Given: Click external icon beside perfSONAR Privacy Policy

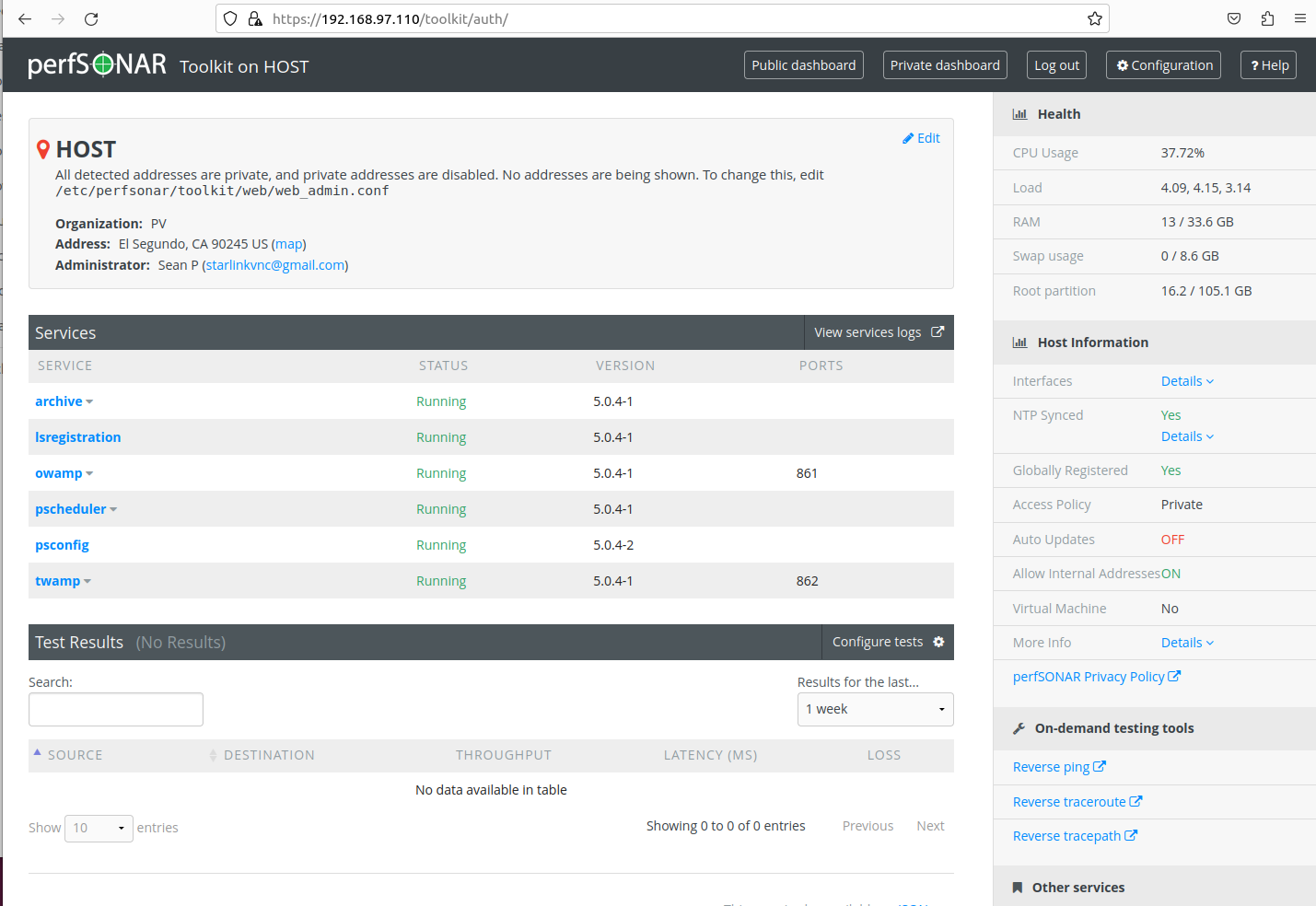Looking at the screenshot, I should click(1174, 676).
